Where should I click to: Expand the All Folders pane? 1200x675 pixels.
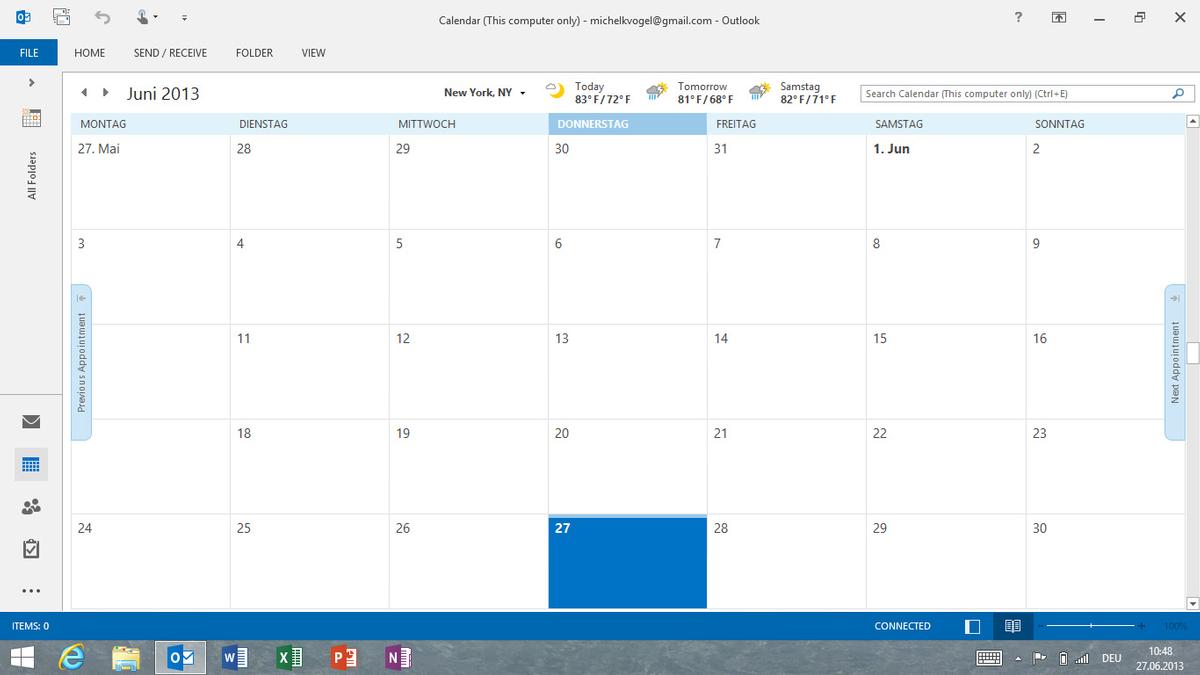point(31,82)
